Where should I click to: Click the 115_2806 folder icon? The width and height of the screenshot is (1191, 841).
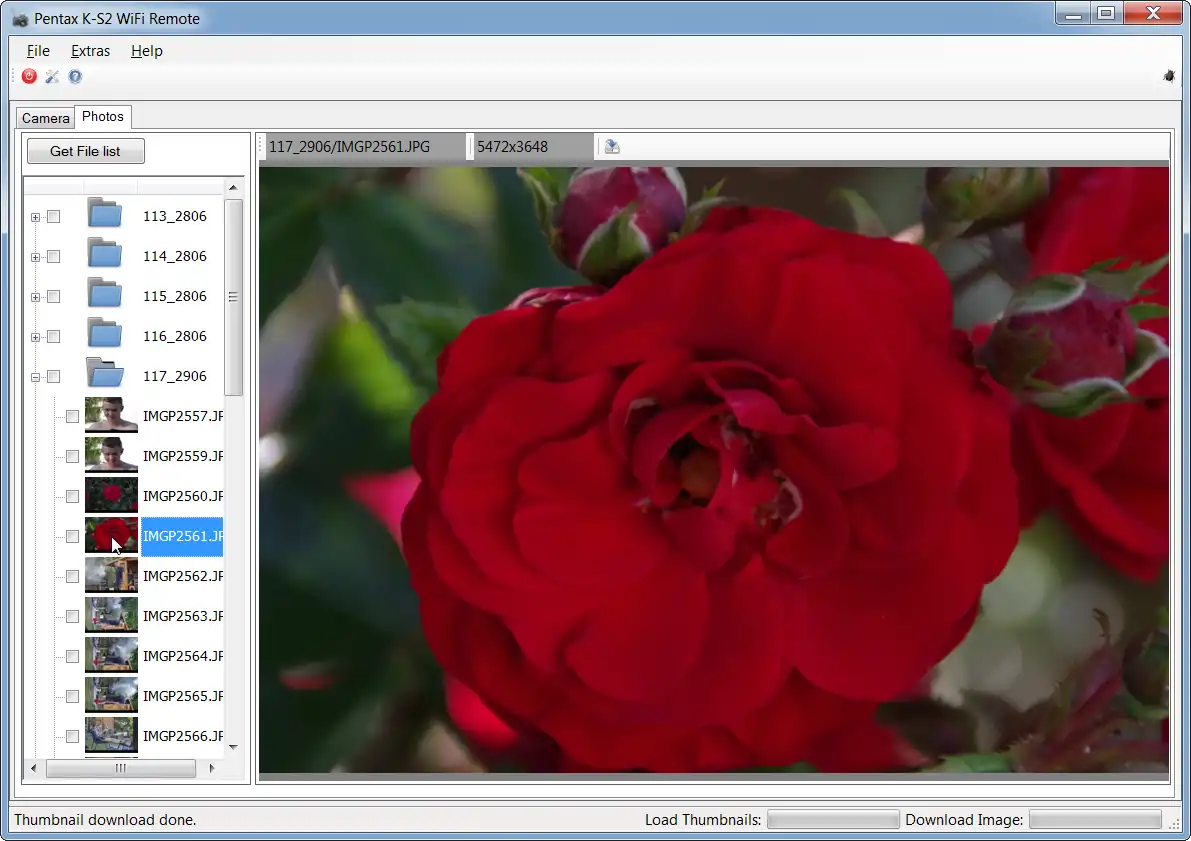coord(104,295)
